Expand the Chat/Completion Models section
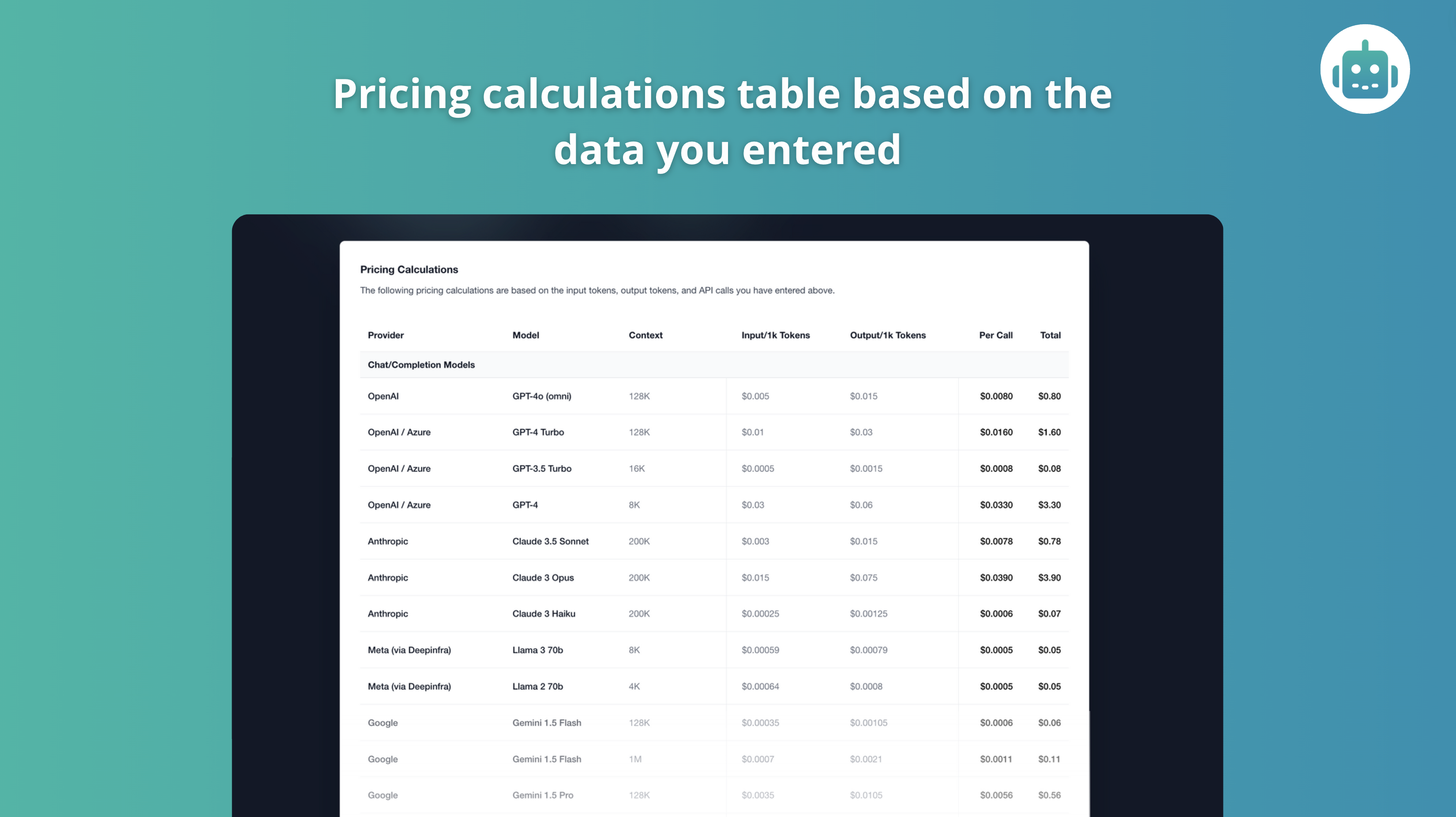This screenshot has height=817, width=1456. [x=420, y=364]
